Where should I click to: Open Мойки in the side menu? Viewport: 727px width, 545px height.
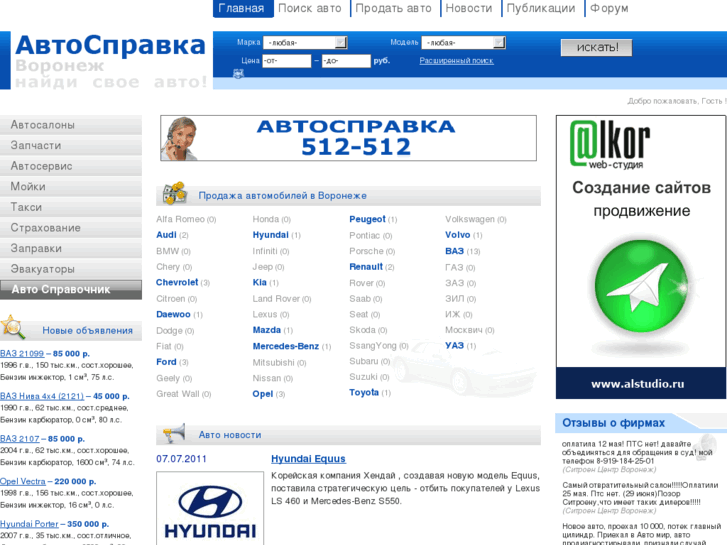point(71,186)
